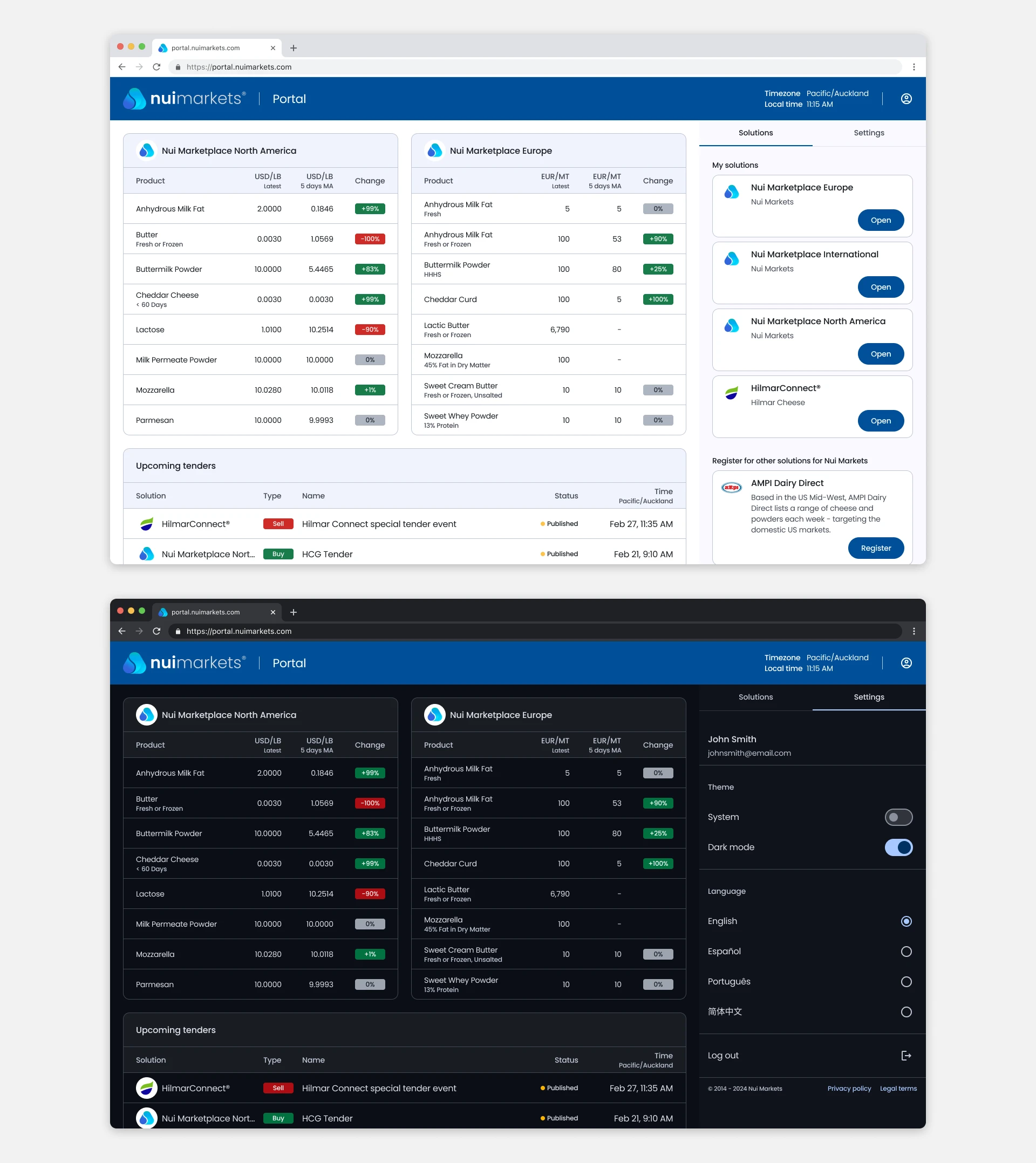Select the 简体中文 language radio button
The image size is (1036, 1163).
point(906,1011)
